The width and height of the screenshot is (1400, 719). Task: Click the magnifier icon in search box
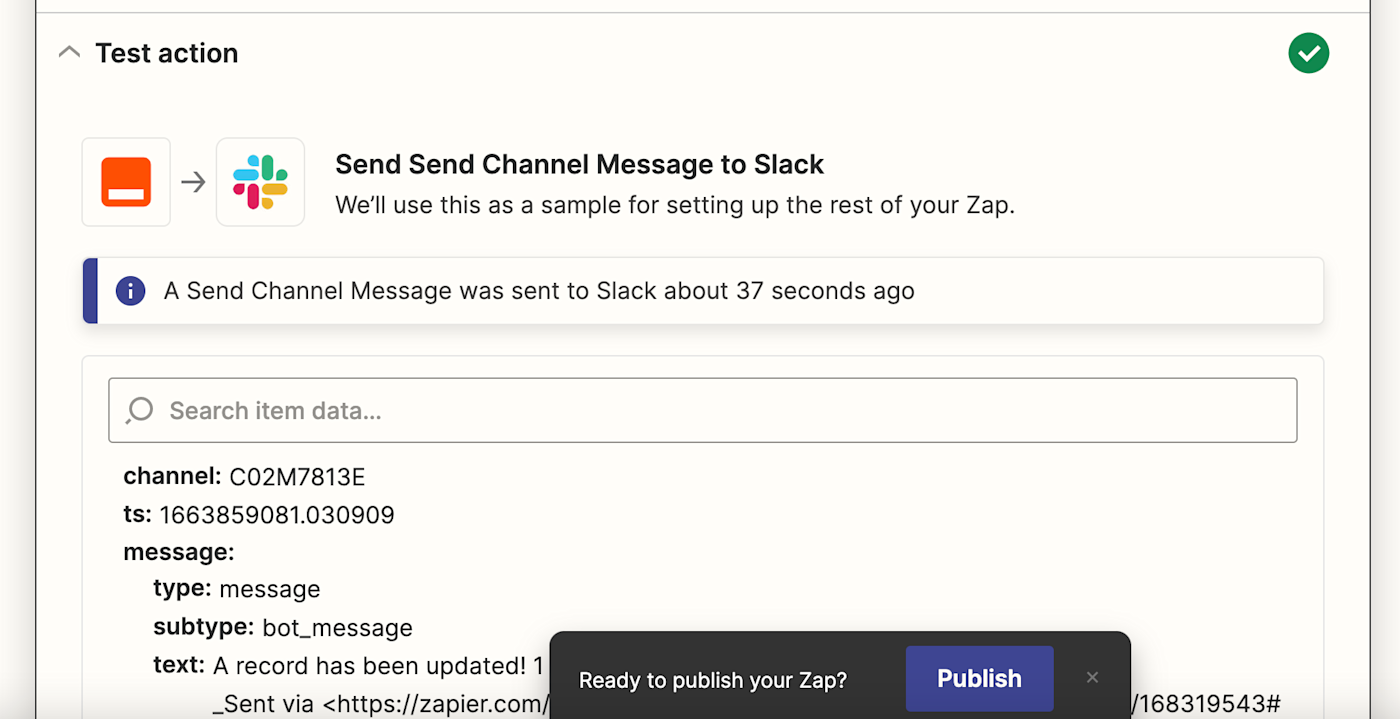tap(140, 410)
